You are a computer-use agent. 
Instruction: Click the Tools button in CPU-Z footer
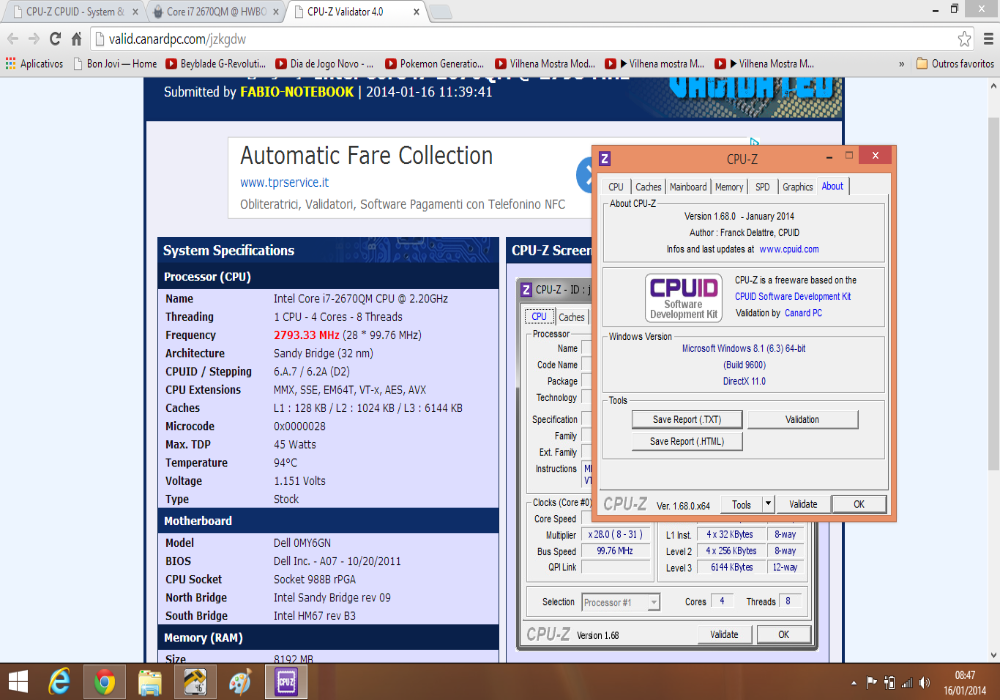click(741, 504)
